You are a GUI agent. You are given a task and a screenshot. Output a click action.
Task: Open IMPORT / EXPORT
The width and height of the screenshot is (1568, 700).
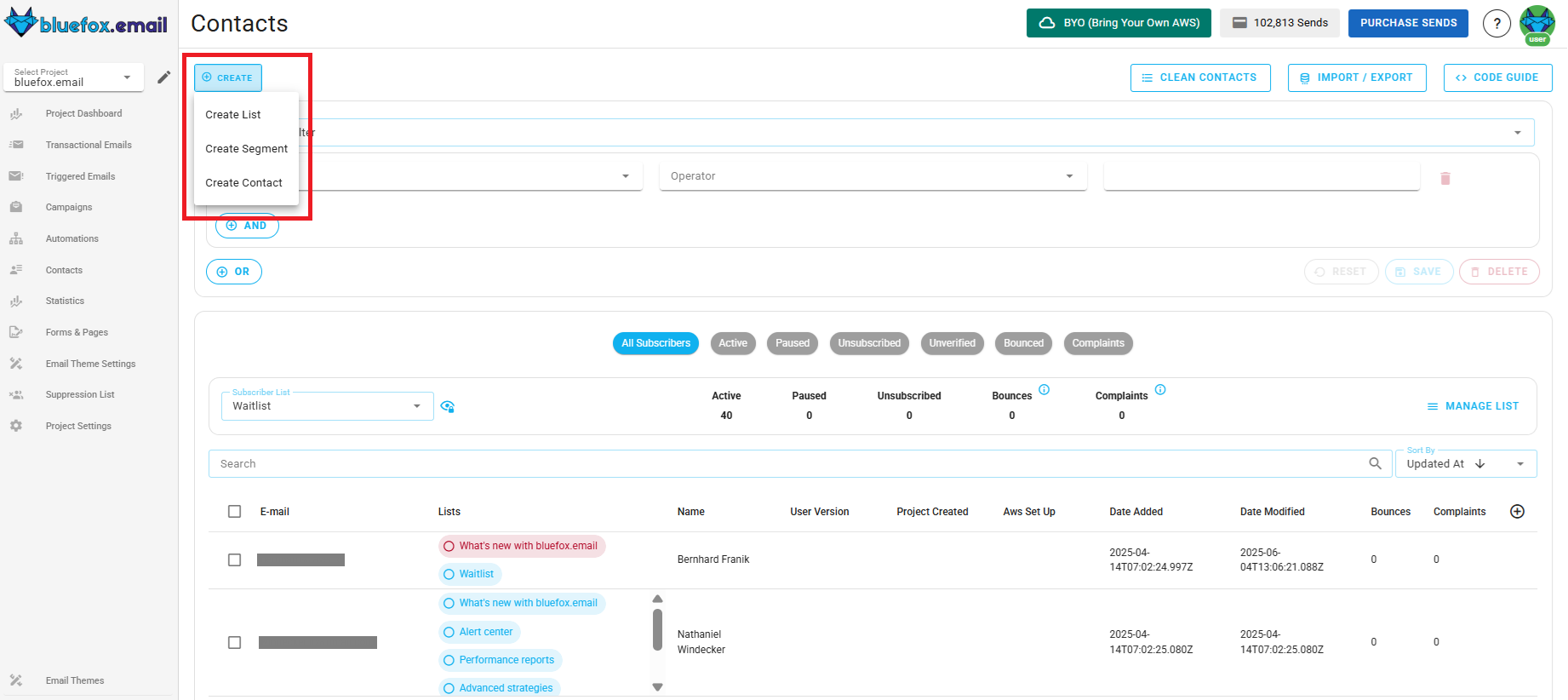1357,77
